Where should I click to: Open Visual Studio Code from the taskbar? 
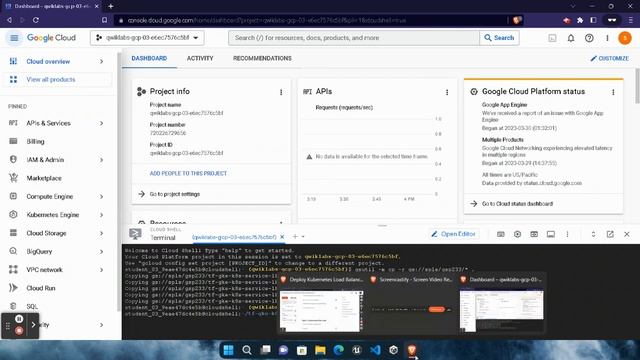[x=375, y=350]
